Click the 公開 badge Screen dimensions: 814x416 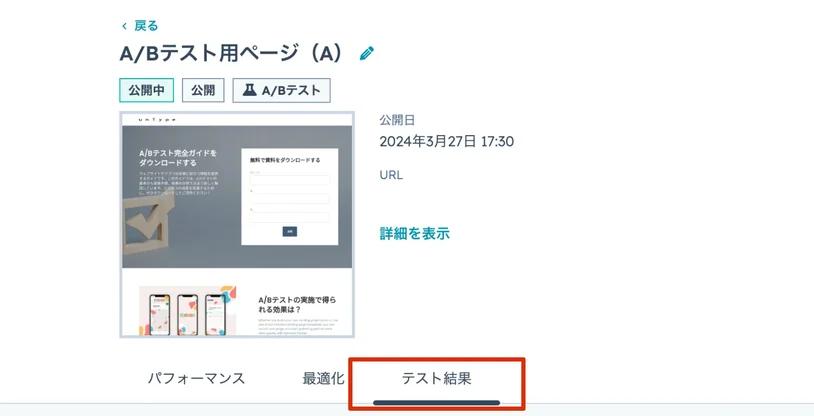click(203, 90)
